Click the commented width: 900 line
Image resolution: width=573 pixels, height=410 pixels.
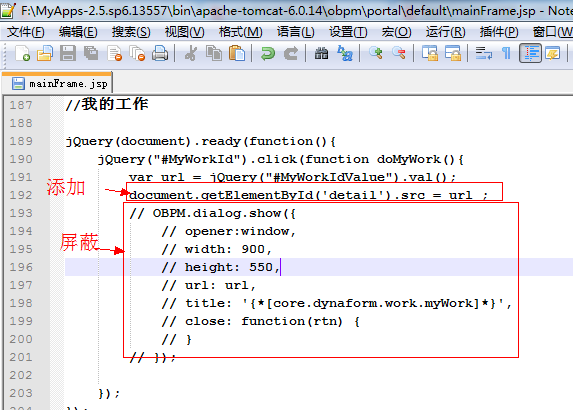pyautogui.click(x=216, y=249)
